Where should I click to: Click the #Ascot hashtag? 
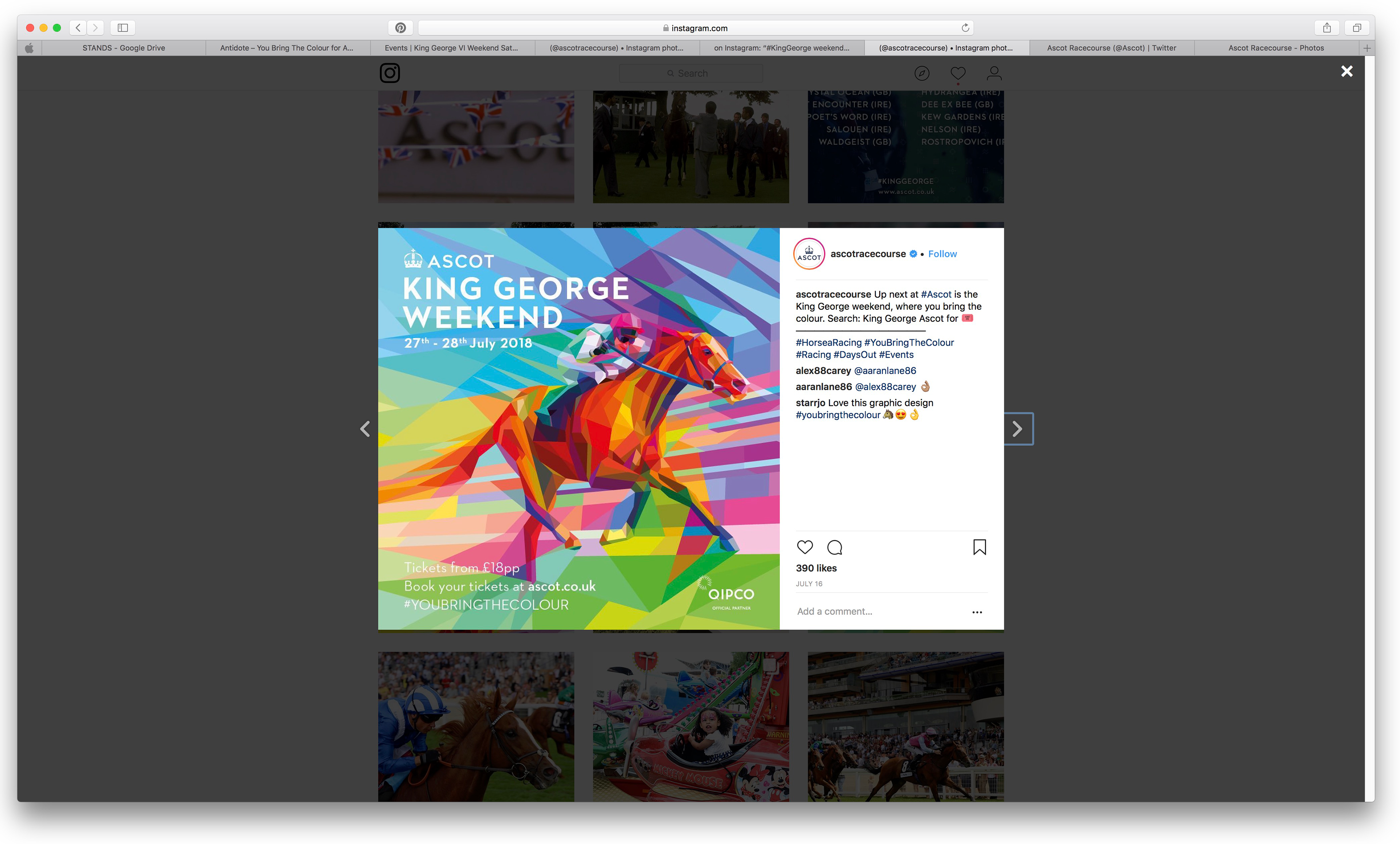pos(936,294)
